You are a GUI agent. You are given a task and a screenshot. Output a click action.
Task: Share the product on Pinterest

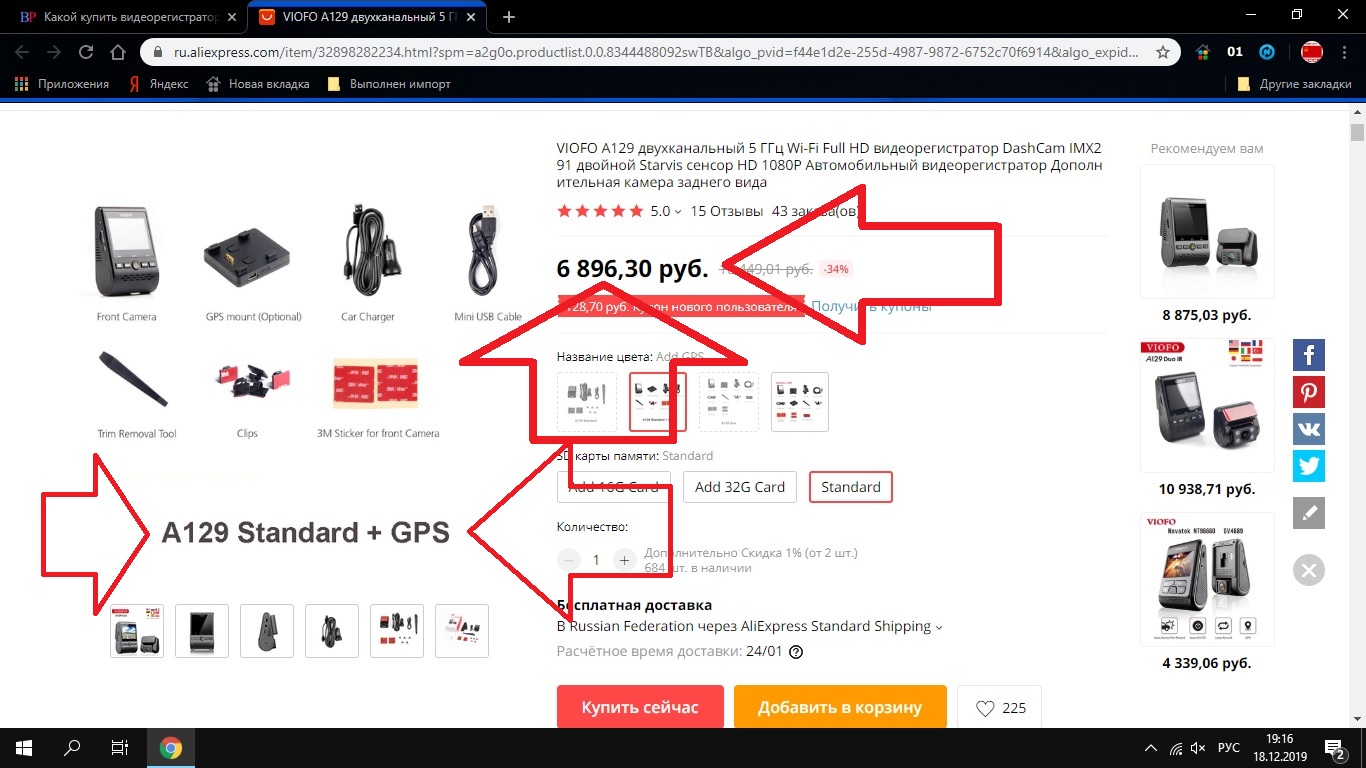pos(1309,392)
